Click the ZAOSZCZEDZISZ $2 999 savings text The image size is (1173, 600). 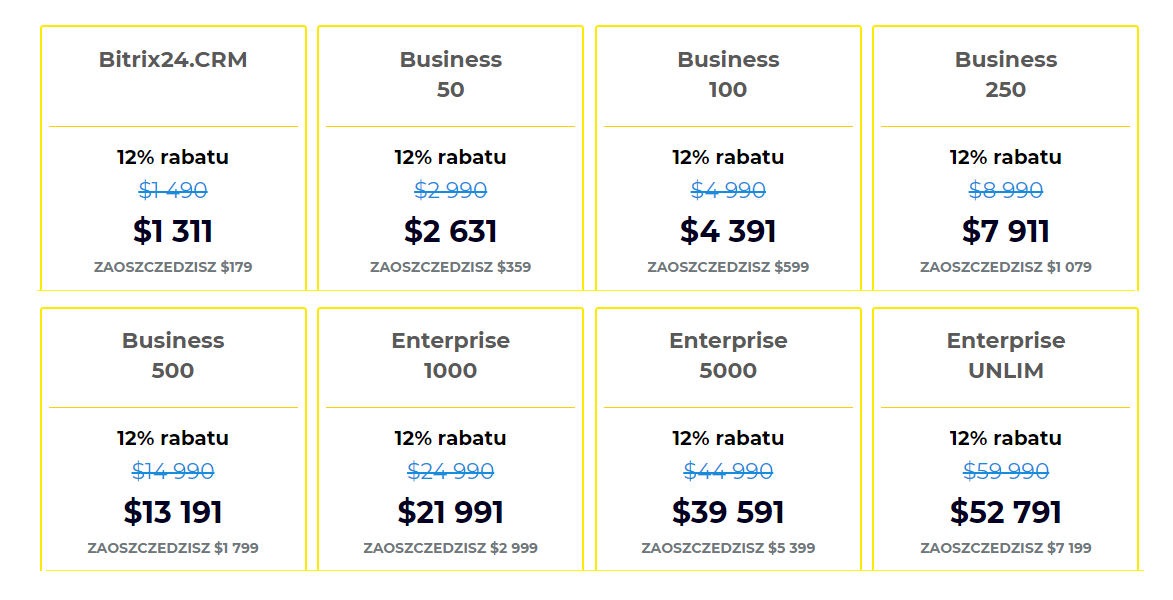tap(450, 548)
